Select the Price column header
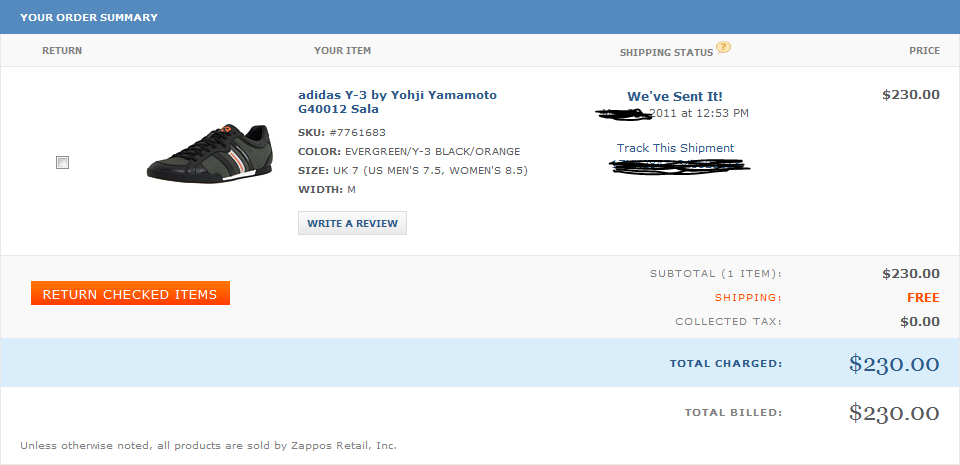 pyautogui.click(x=924, y=50)
